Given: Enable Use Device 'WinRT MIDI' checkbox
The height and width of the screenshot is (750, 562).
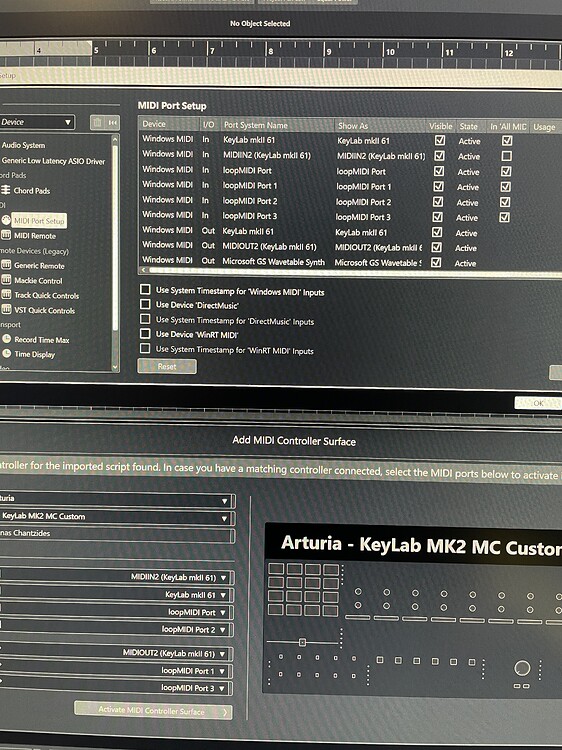Looking at the screenshot, I should [145, 333].
